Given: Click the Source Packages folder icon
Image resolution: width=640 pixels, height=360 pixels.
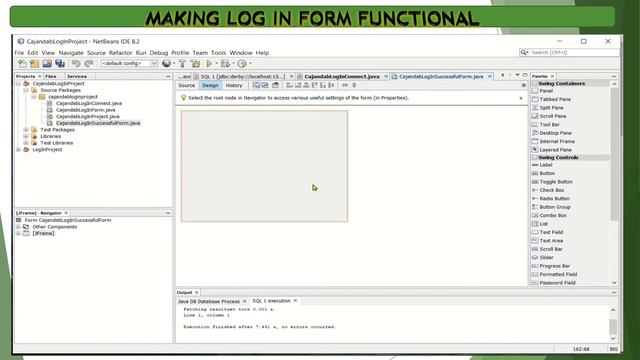Looking at the screenshot, I should (x=34, y=90).
